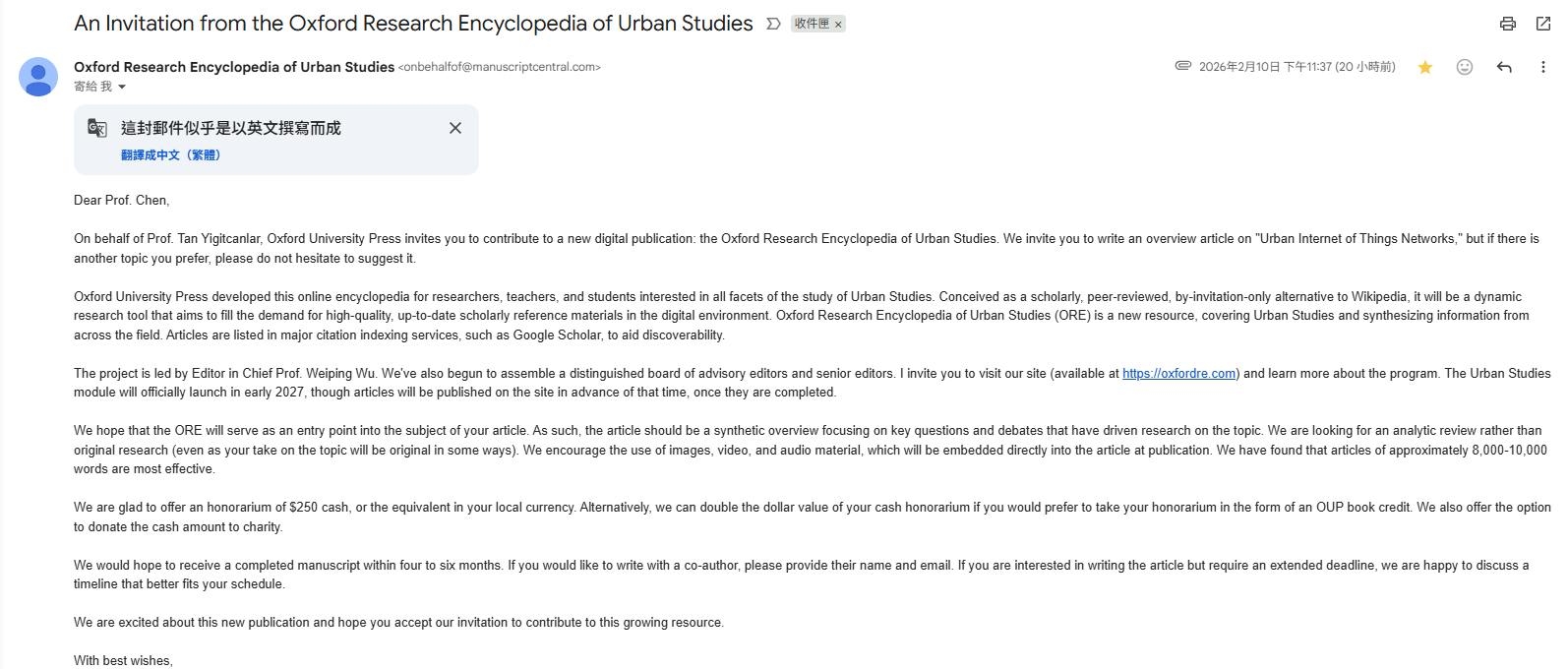Click the sender's profile avatar
The width and height of the screenshot is (1568, 669).
(x=38, y=77)
